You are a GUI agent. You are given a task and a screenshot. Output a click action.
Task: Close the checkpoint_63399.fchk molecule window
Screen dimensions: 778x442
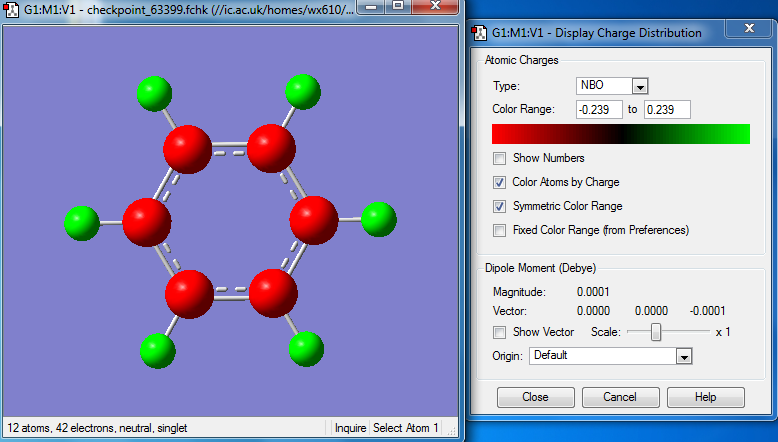click(x=435, y=6)
